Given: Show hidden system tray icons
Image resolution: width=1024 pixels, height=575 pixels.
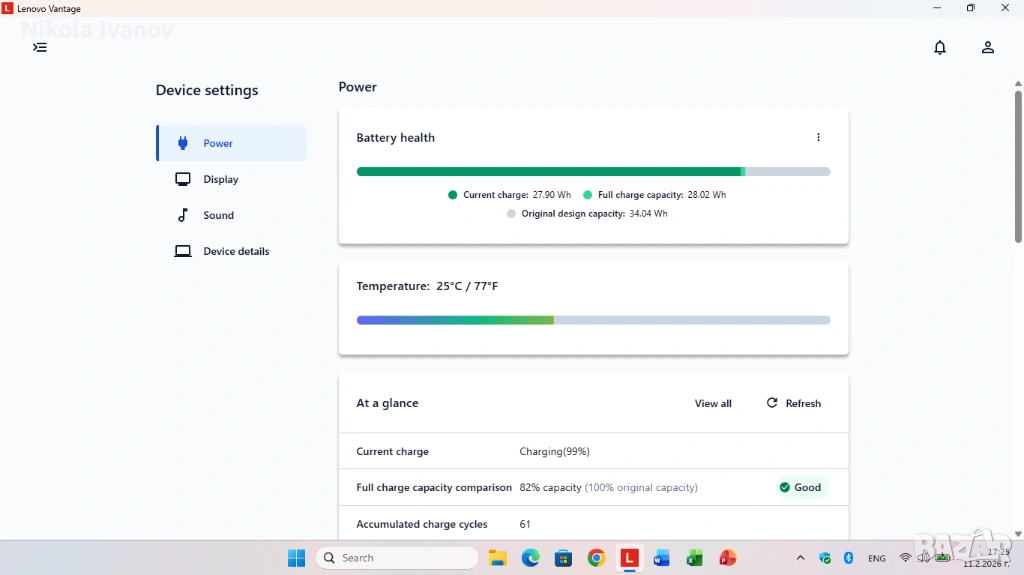Looking at the screenshot, I should point(800,558).
